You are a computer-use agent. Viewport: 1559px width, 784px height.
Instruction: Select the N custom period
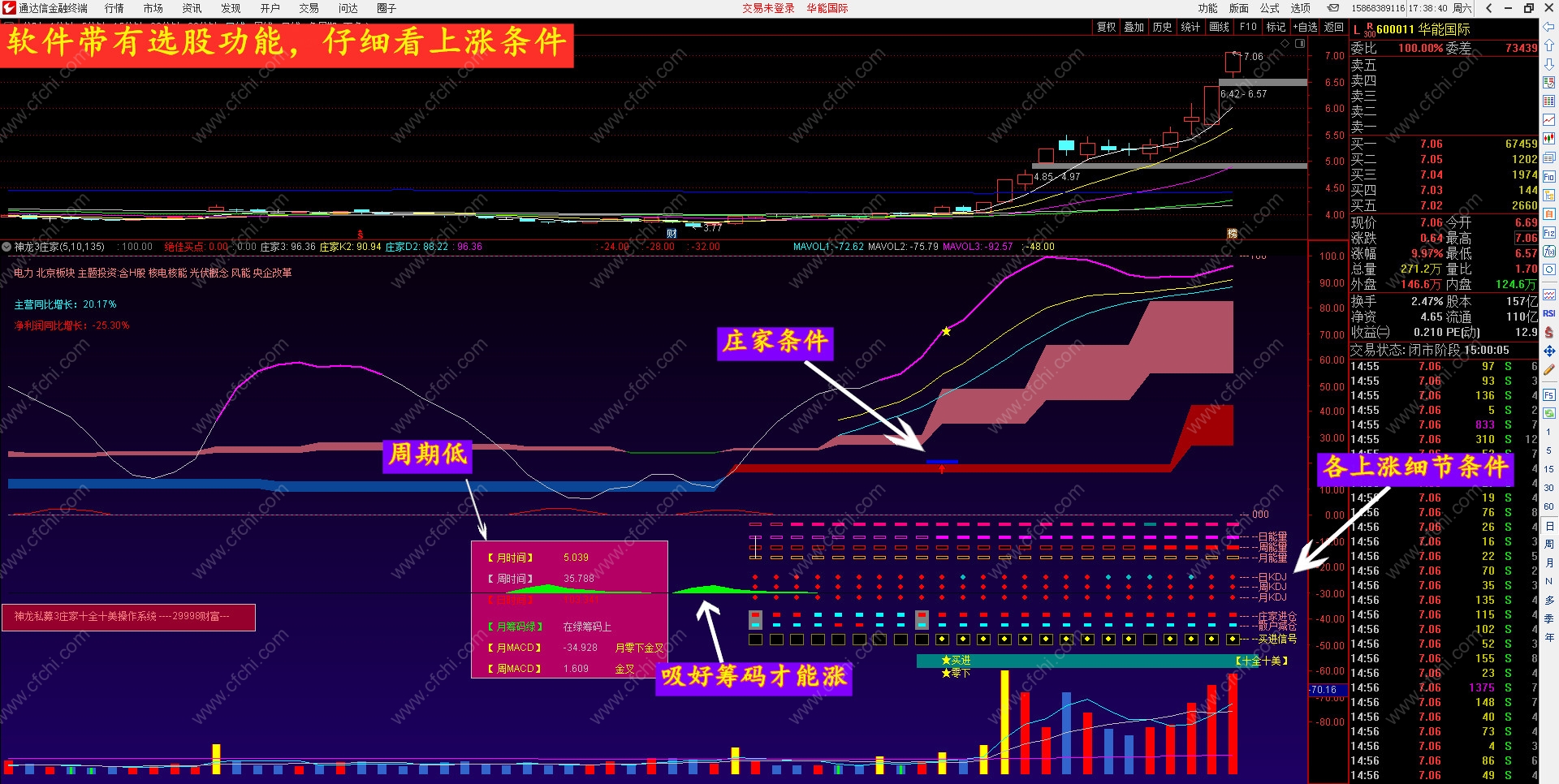1549,581
